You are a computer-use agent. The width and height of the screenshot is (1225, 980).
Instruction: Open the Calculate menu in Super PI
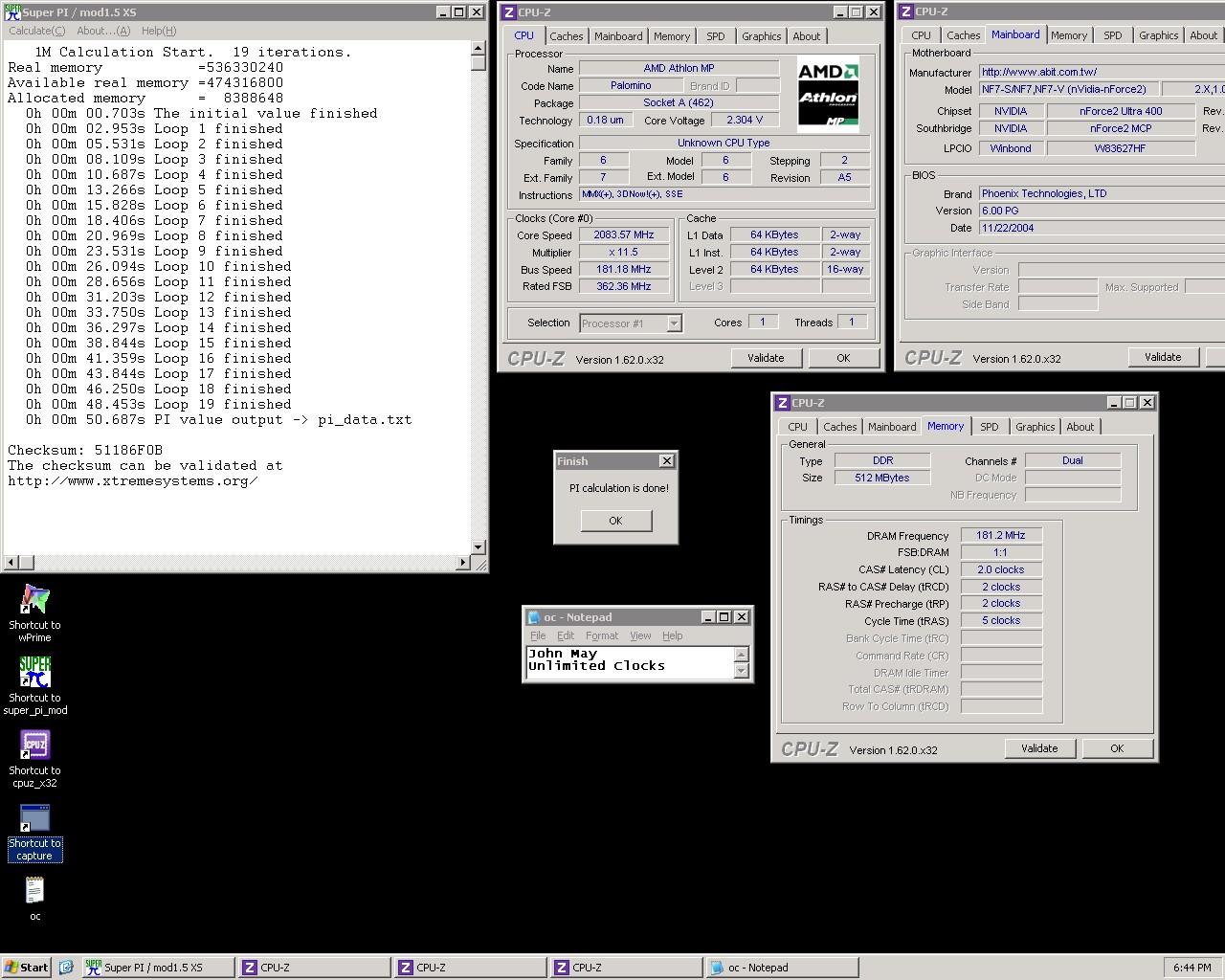click(x=36, y=31)
